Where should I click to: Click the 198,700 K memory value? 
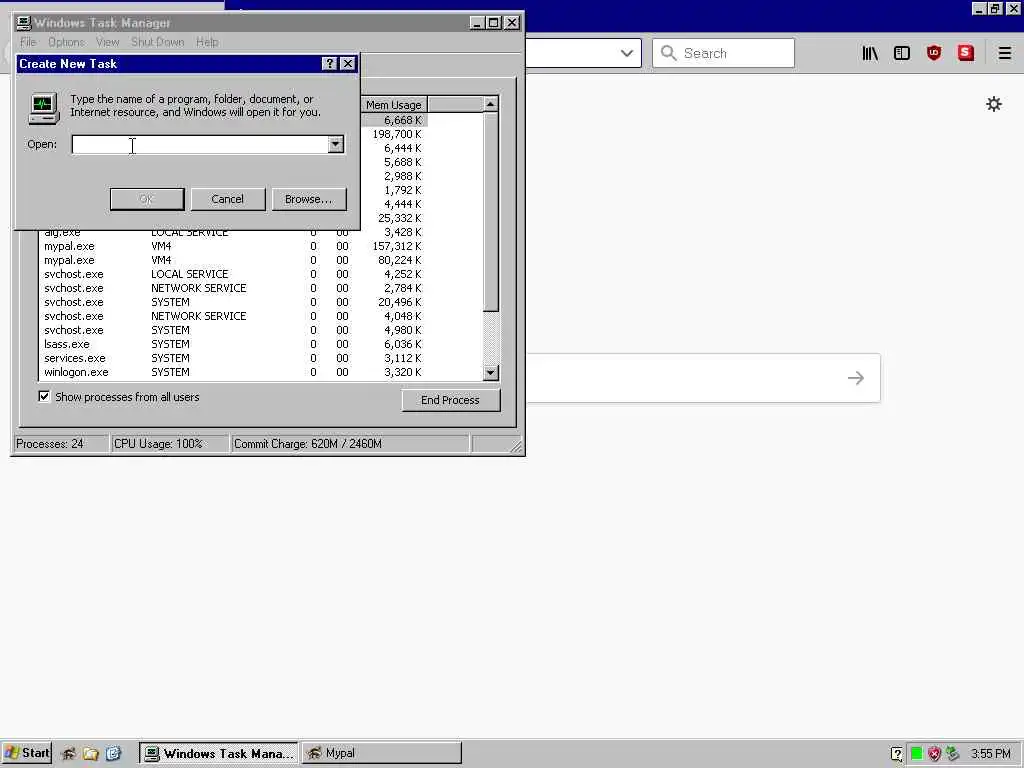(x=396, y=134)
